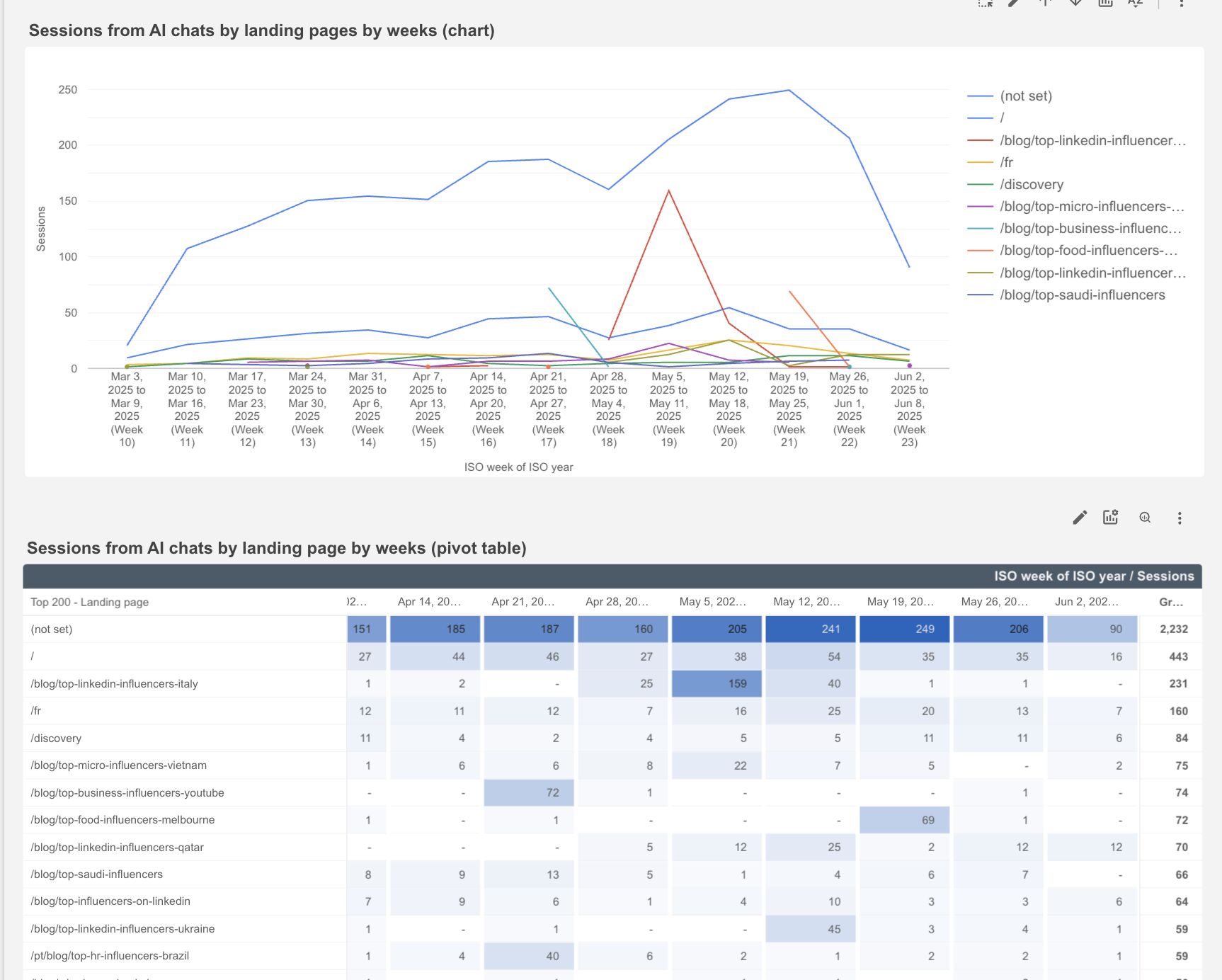Click the explore magnifier chart icon

[1145, 518]
